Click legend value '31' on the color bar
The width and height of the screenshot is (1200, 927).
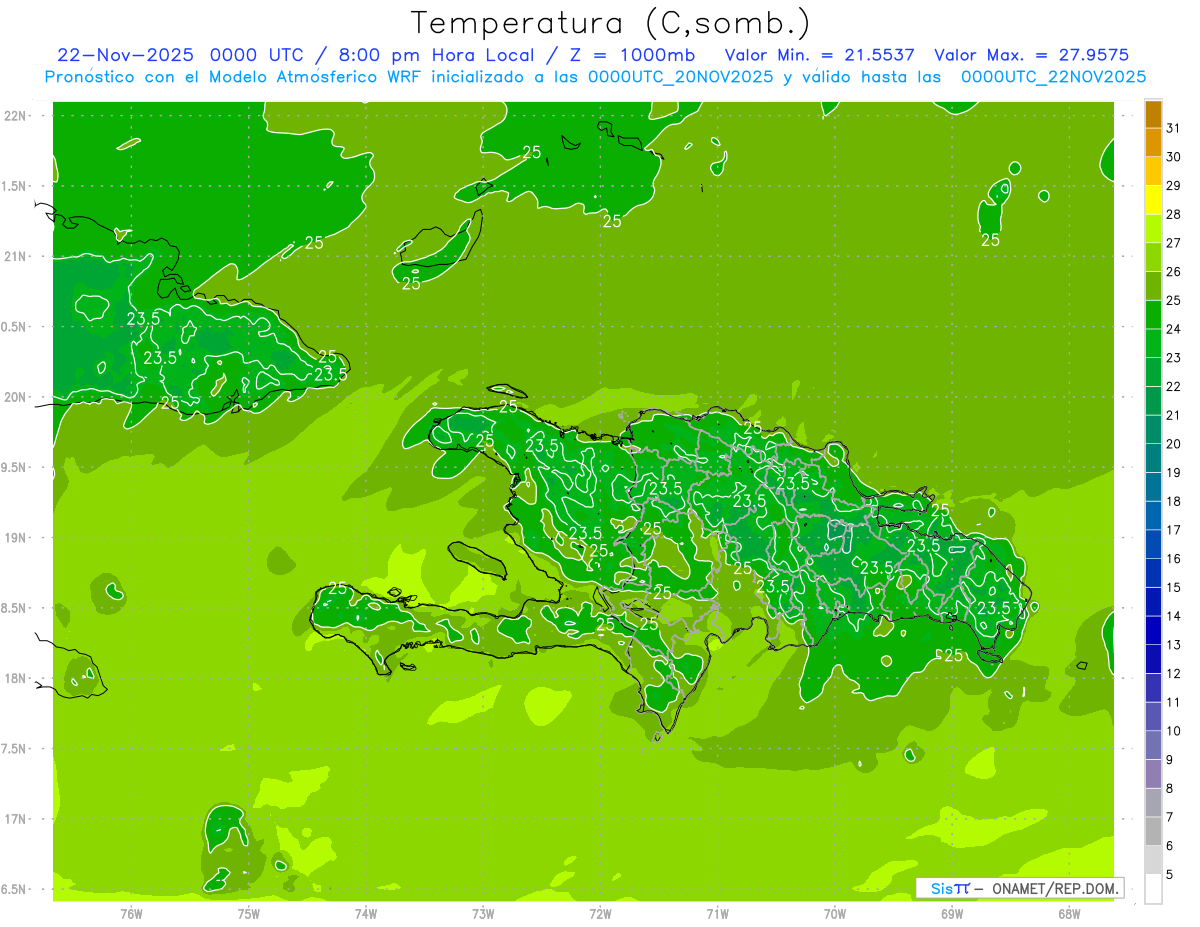1173,128
